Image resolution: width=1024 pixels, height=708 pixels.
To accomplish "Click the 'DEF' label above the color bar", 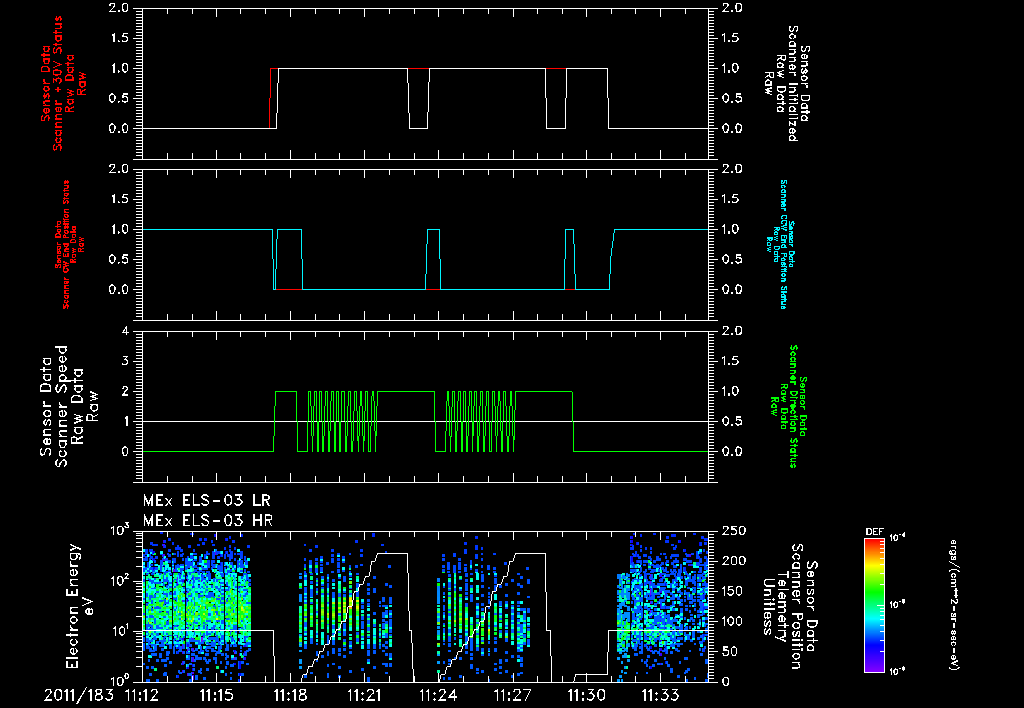I will point(874,532).
